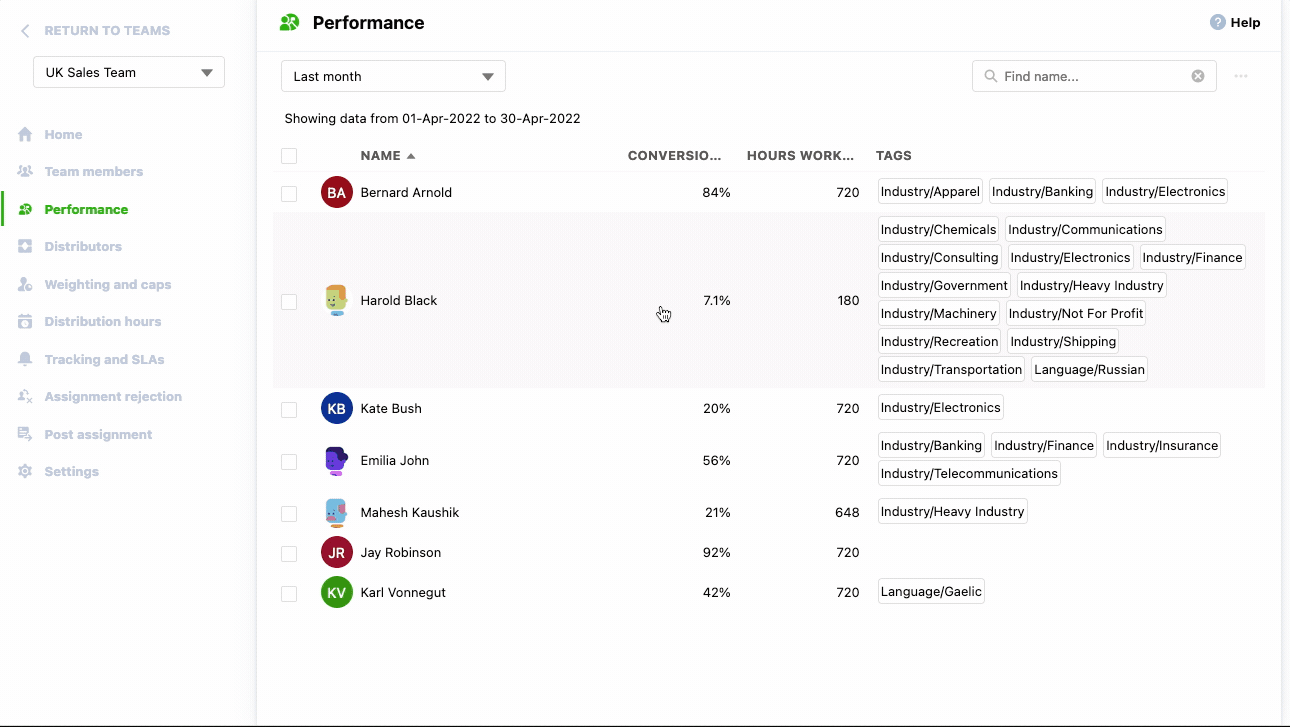Click the name Jay Robinson
This screenshot has width=1290, height=727.
401,552
